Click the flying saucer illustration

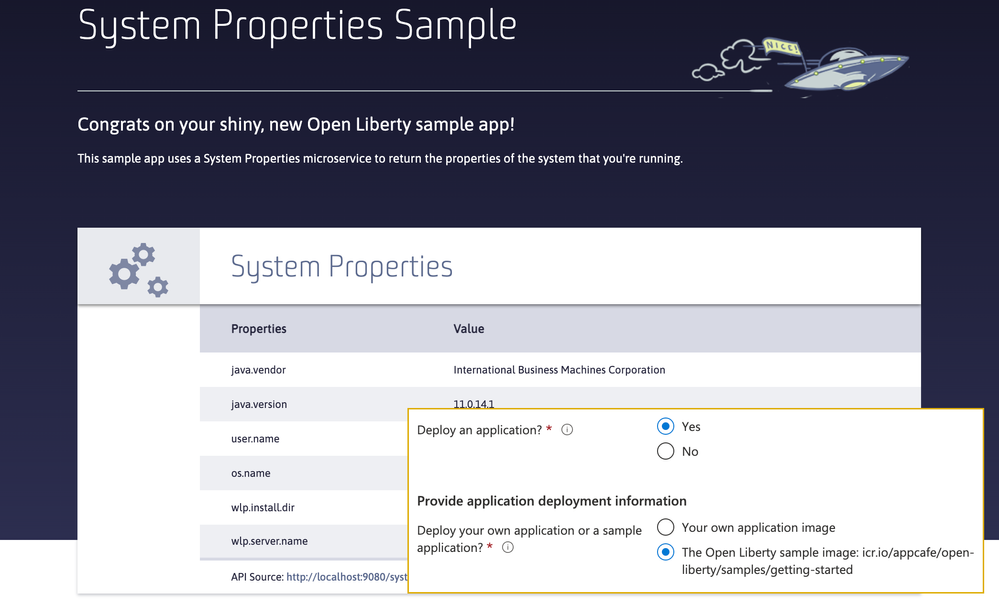[x=846, y=69]
